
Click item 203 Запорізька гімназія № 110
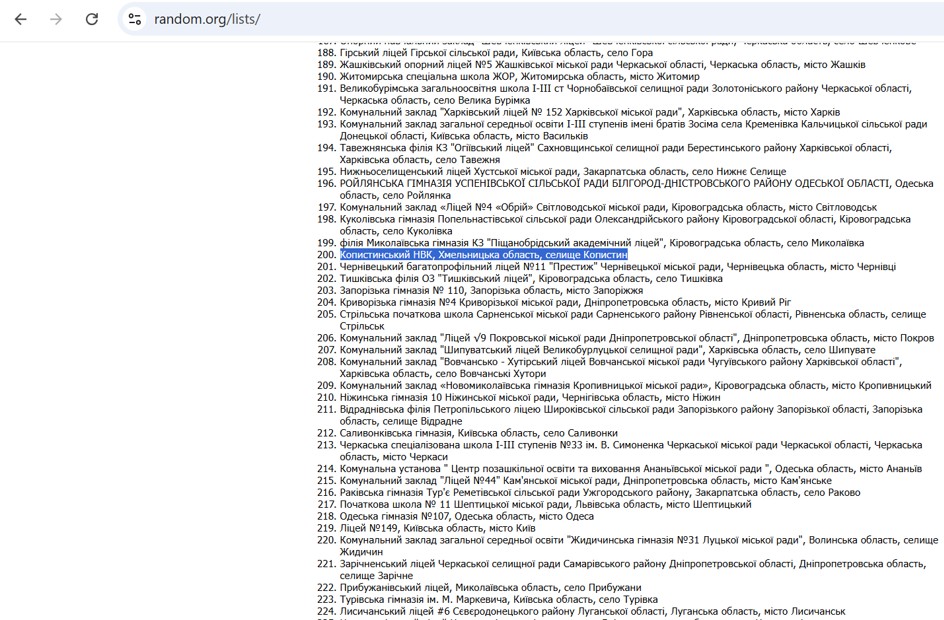pos(475,291)
